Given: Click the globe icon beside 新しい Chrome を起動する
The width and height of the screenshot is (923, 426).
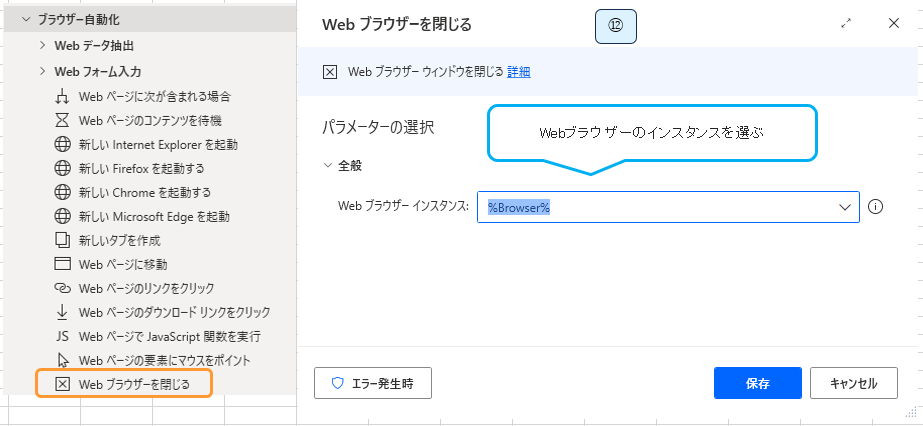Looking at the screenshot, I should click(62, 192).
